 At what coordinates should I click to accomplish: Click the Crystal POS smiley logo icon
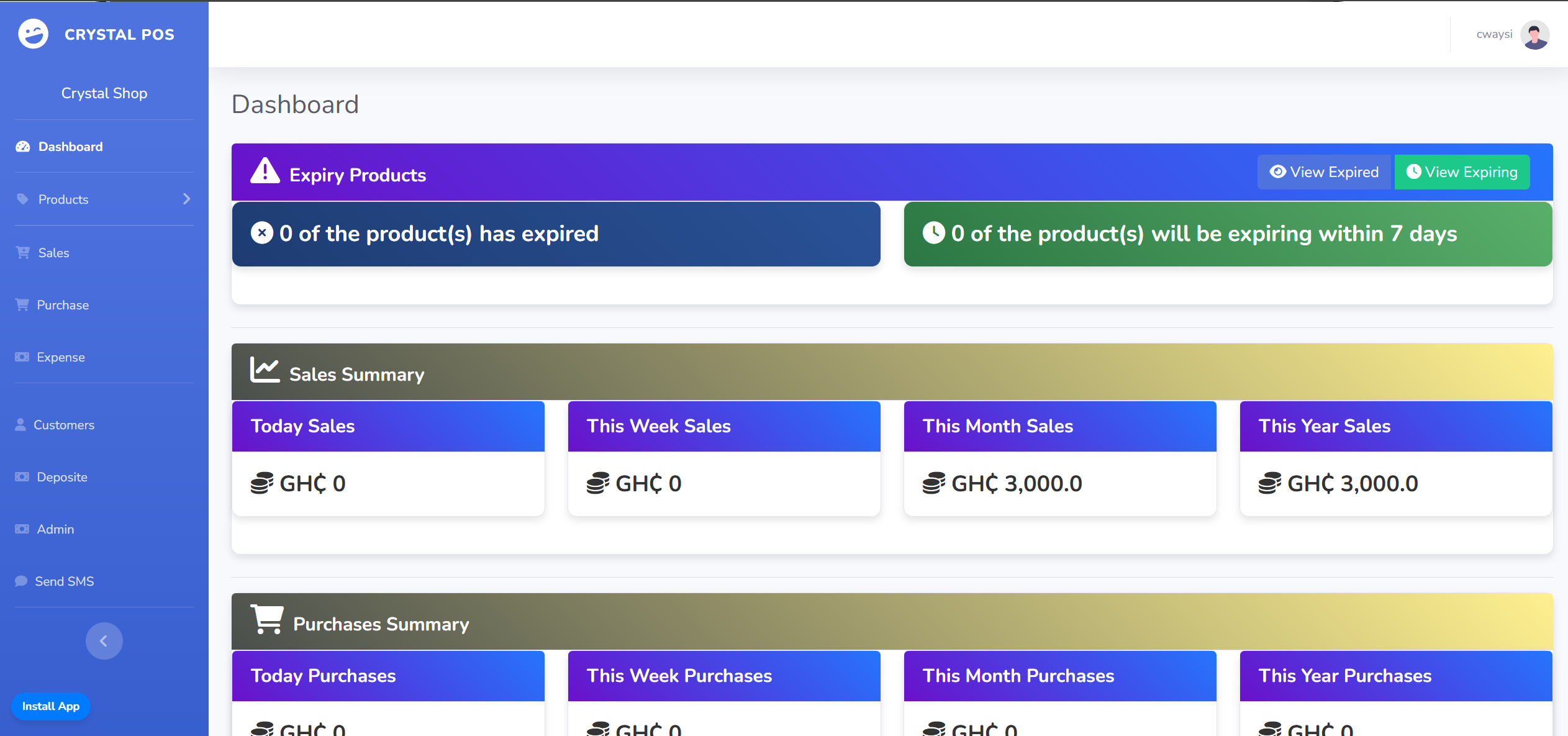pos(33,34)
